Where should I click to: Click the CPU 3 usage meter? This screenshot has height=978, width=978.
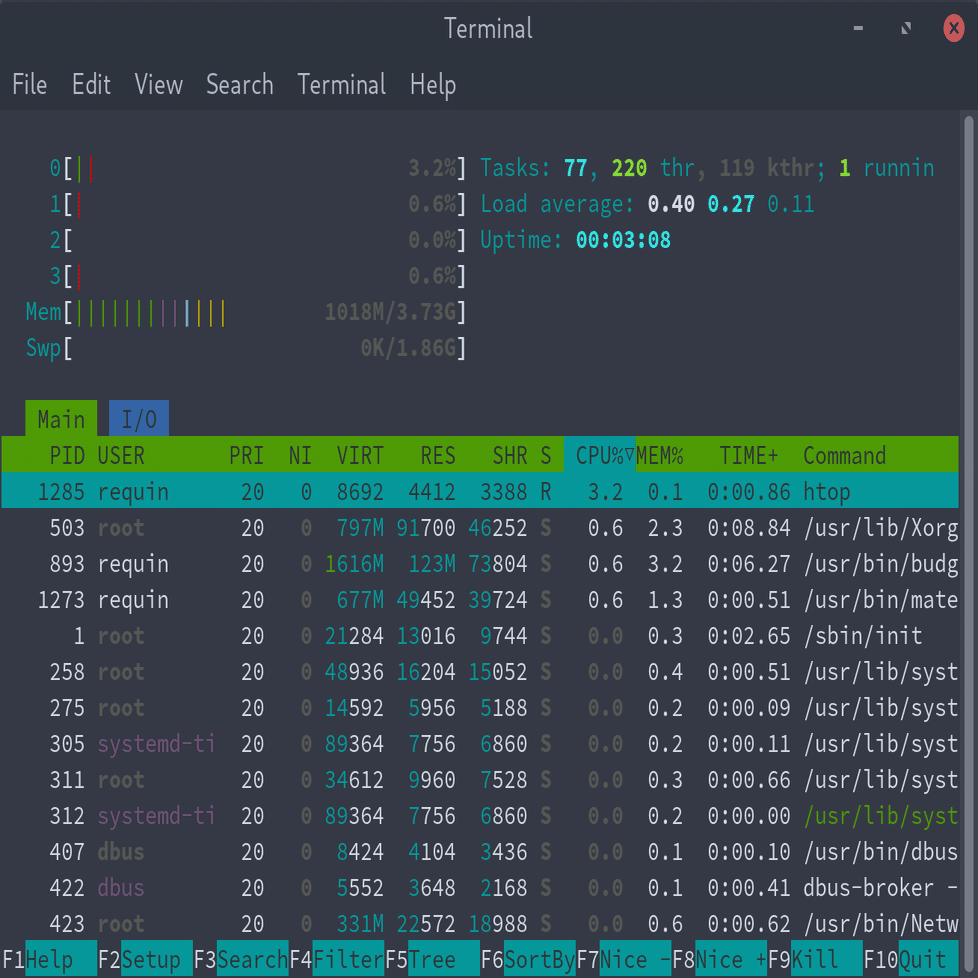[258, 276]
